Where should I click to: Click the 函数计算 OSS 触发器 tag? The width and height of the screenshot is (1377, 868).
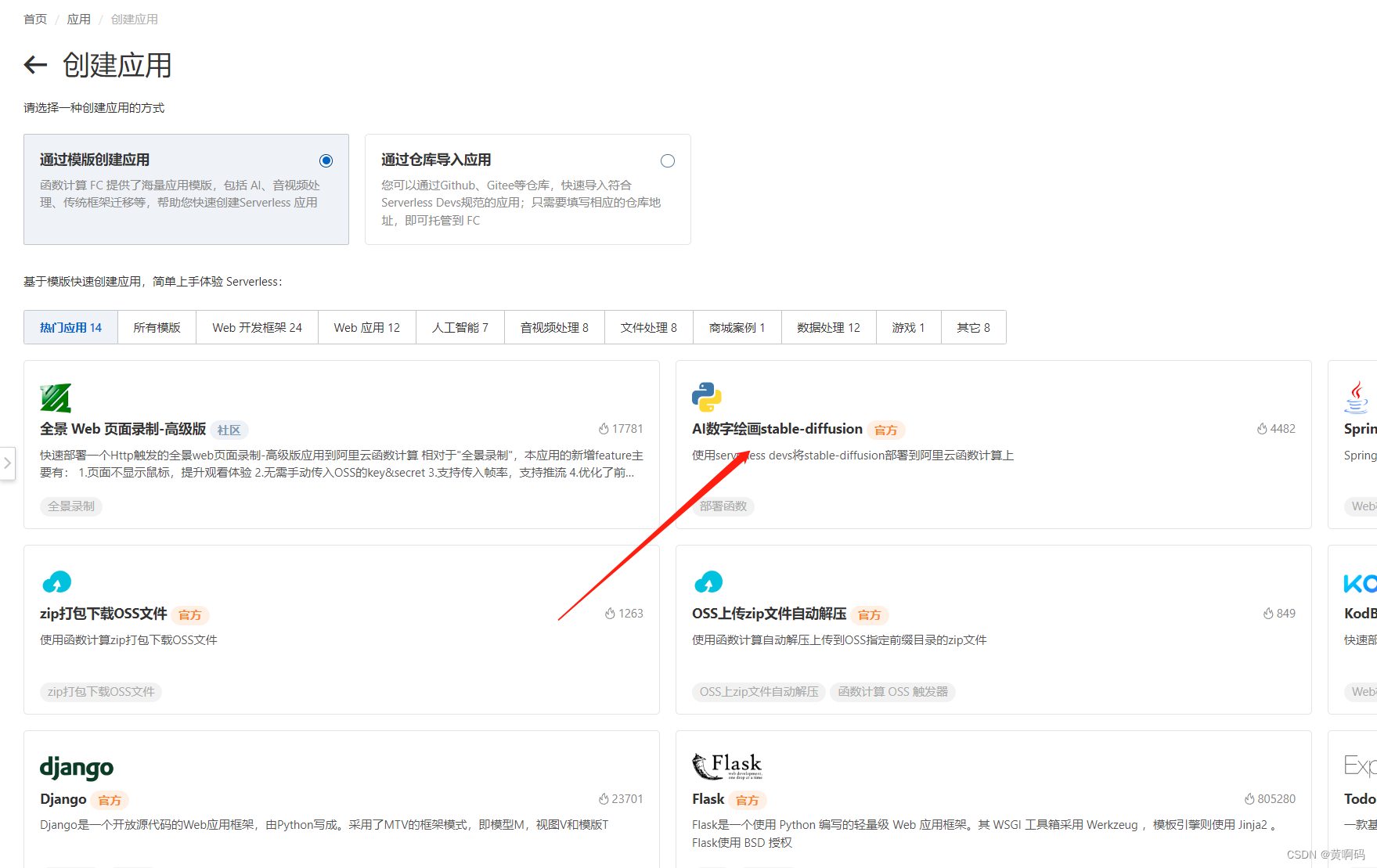(x=893, y=692)
